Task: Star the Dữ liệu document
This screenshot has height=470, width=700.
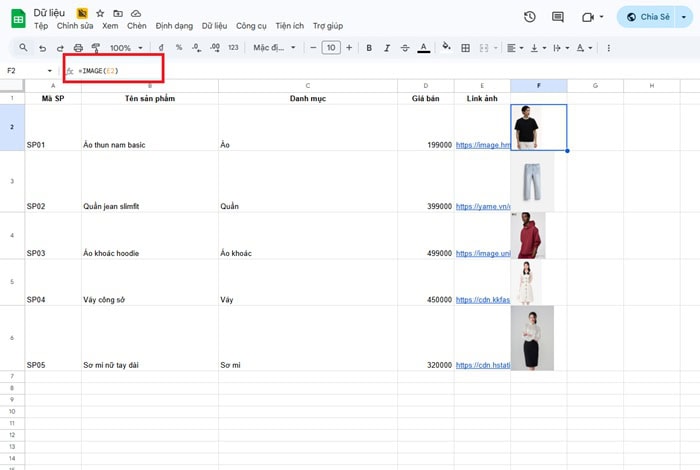Action: 100,13
